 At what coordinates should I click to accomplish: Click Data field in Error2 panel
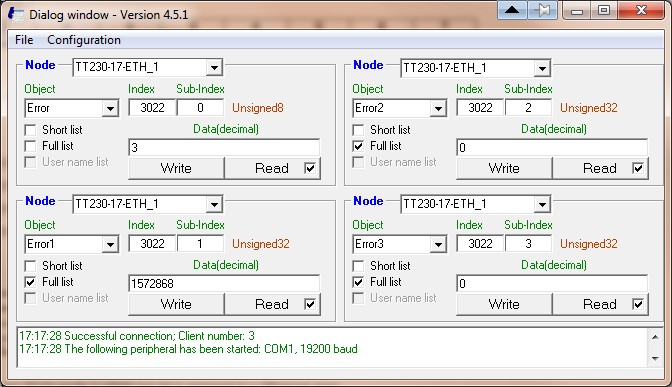click(552, 147)
